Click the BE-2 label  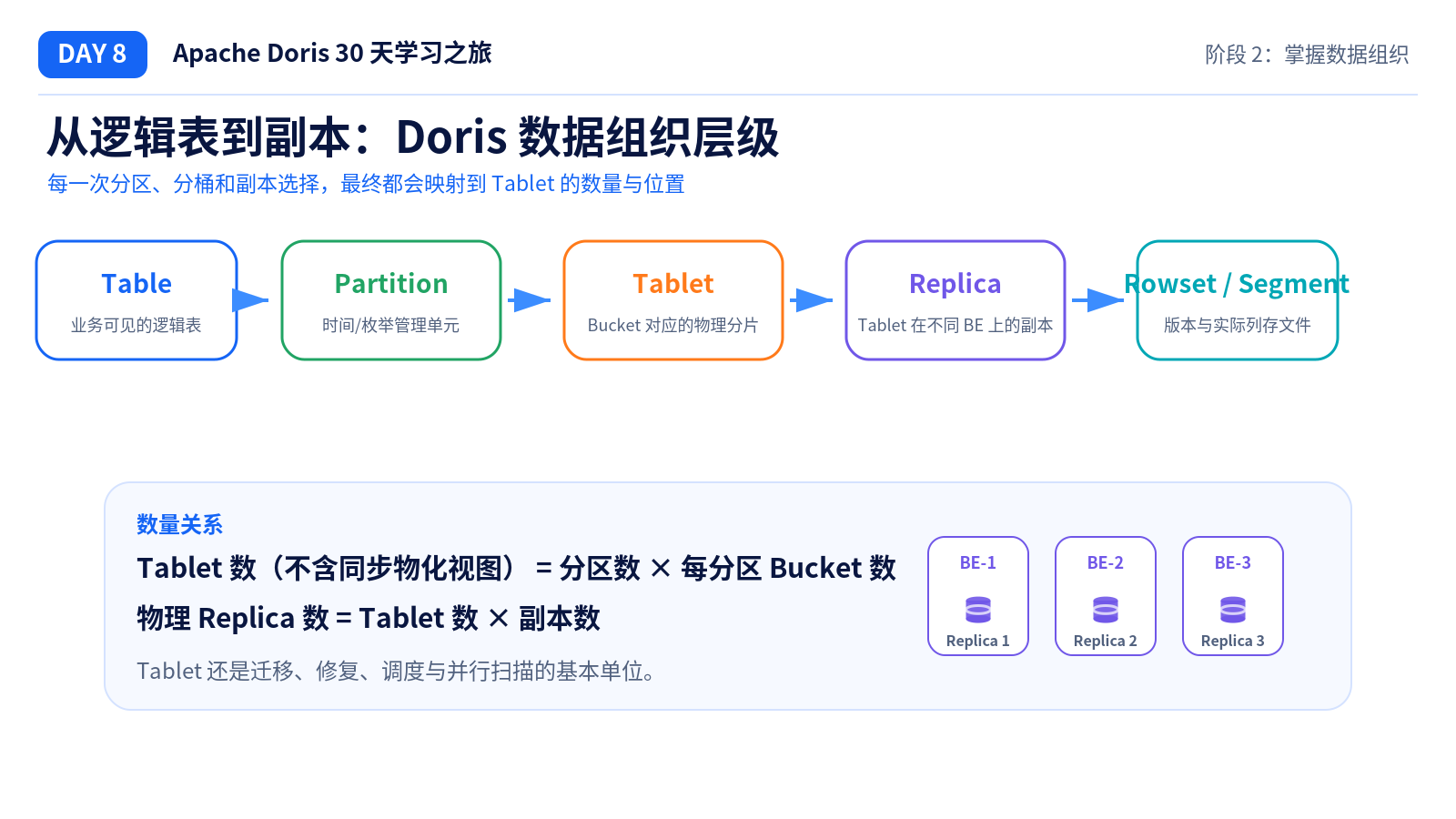1106,563
